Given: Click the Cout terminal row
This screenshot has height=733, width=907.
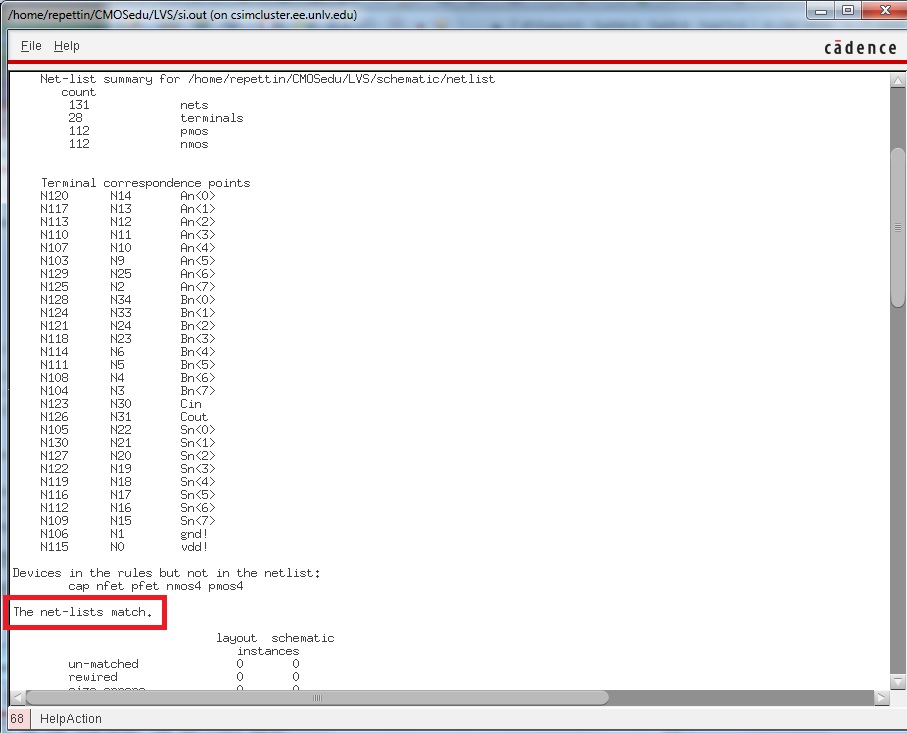Looking at the screenshot, I should point(193,417).
